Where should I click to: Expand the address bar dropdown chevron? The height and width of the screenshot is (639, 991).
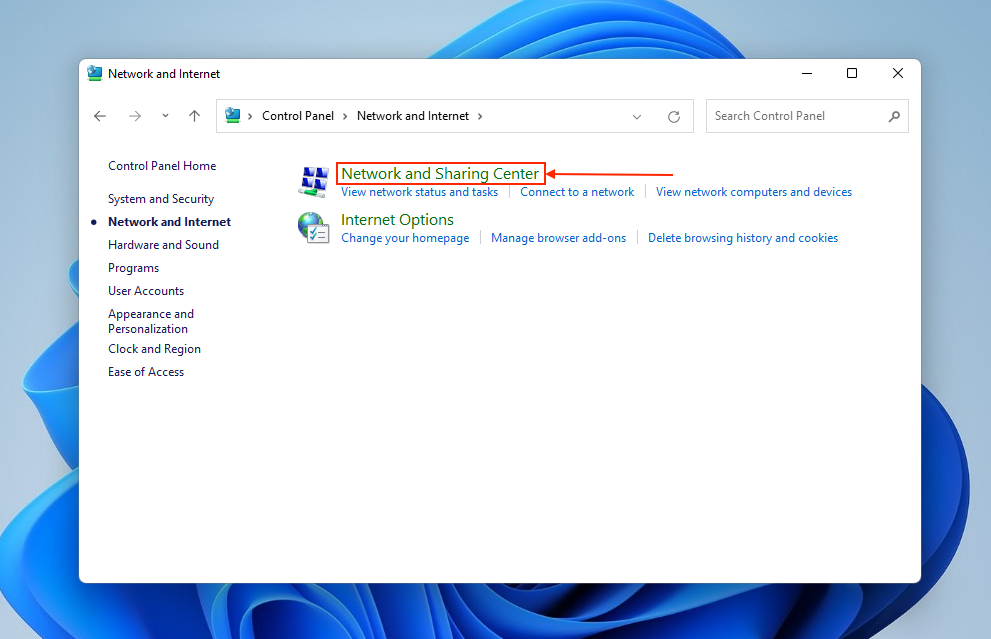[x=637, y=116]
